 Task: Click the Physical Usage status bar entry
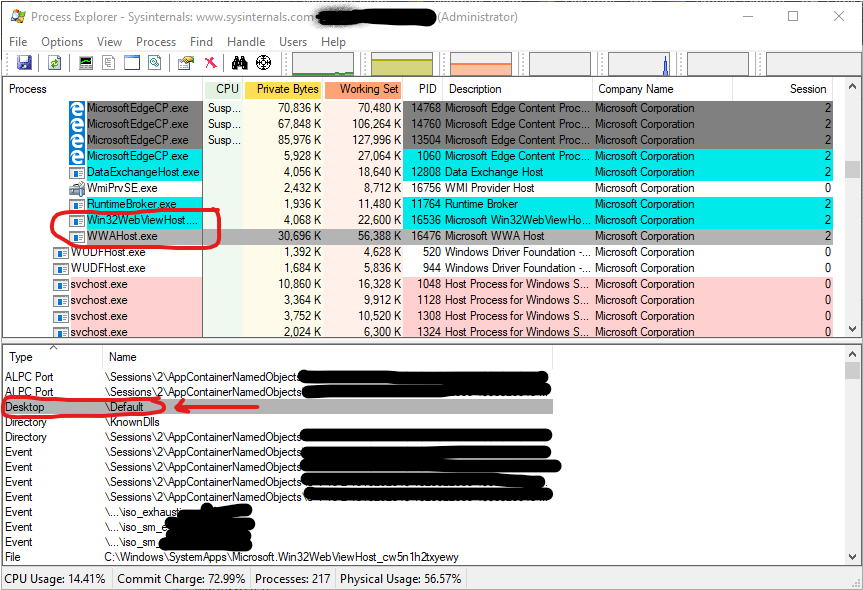(400, 579)
